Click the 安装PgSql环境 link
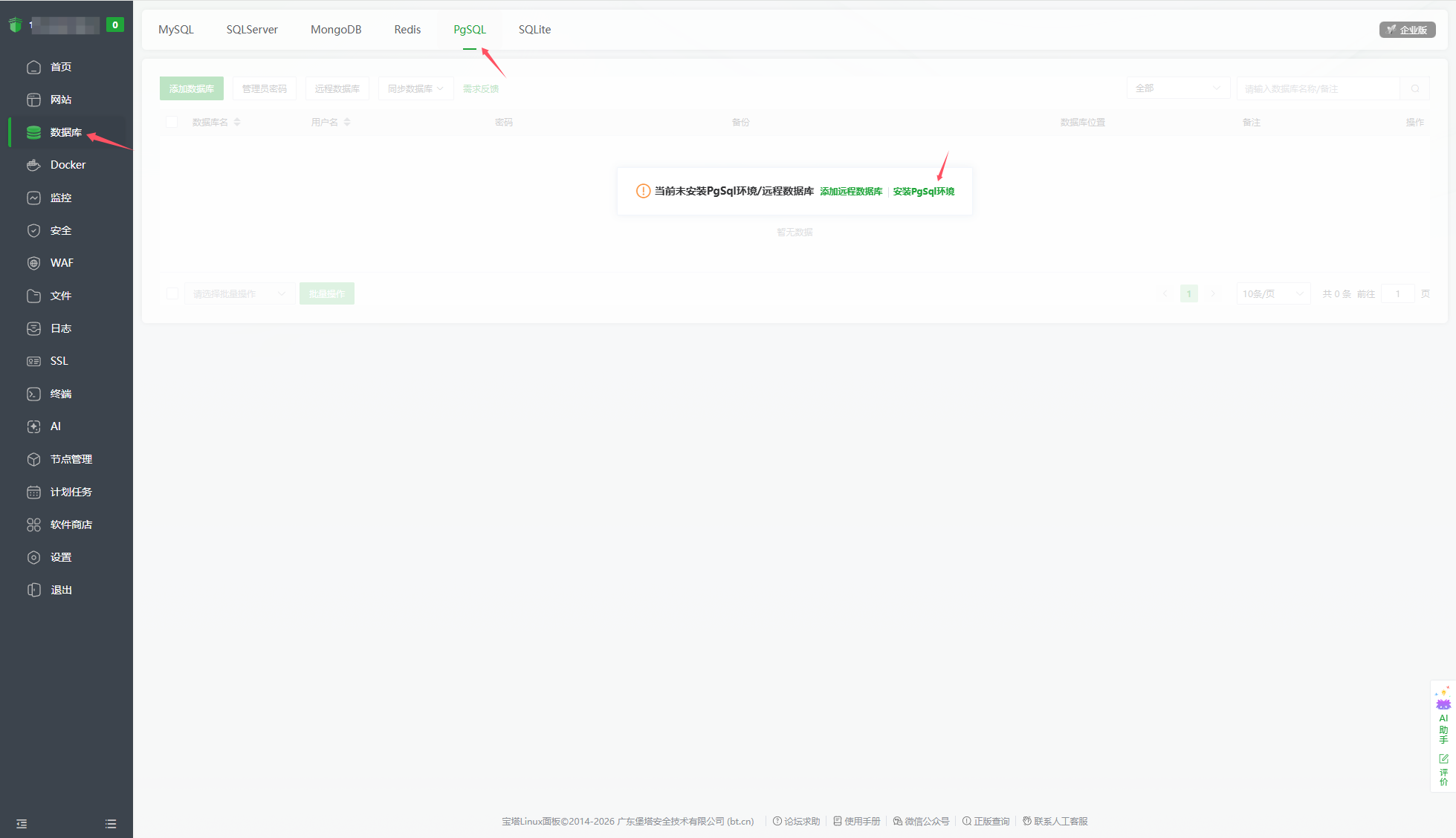 tap(924, 192)
